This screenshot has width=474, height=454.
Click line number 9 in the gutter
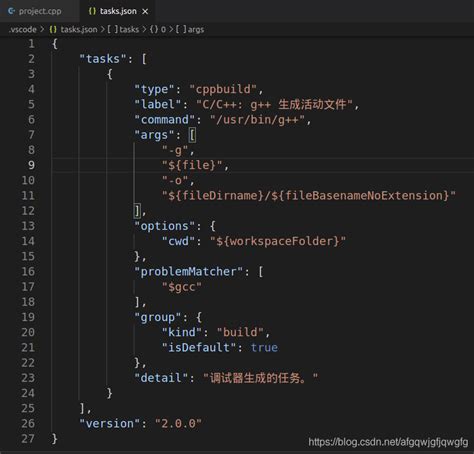(x=31, y=165)
